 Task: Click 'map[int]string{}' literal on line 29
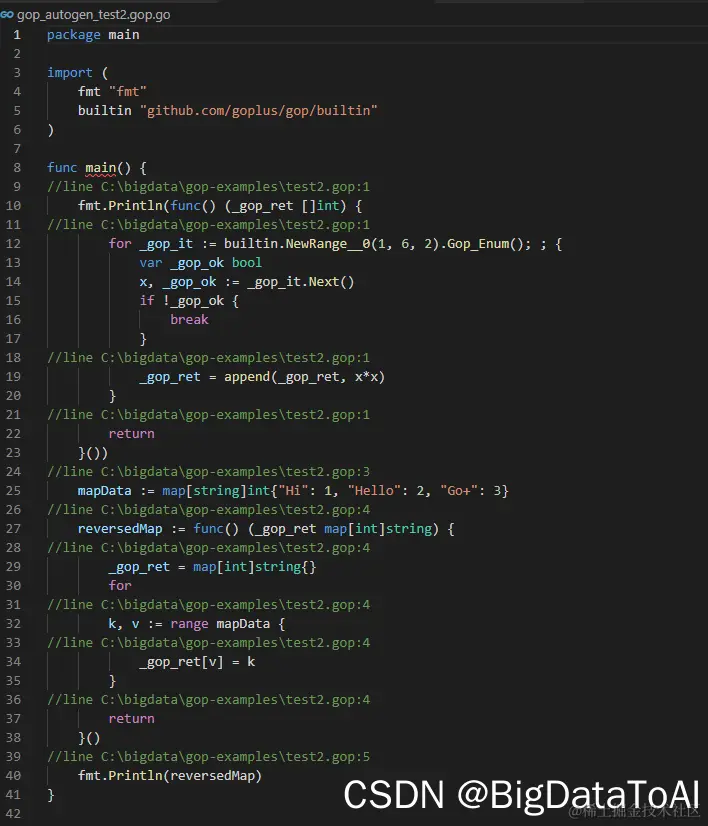[x=254, y=567]
